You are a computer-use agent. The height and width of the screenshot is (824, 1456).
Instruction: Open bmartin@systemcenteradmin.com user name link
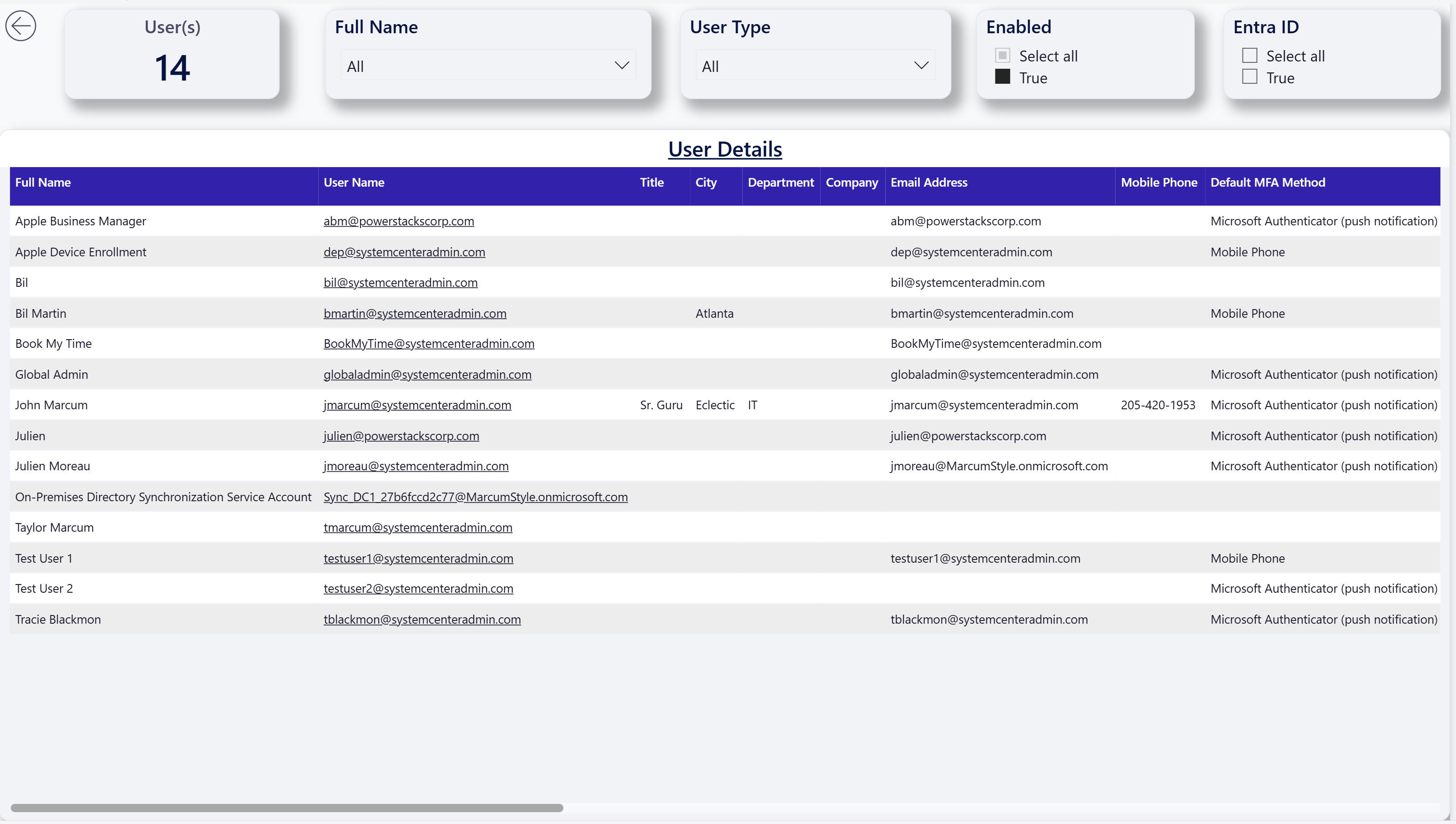(x=415, y=314)
